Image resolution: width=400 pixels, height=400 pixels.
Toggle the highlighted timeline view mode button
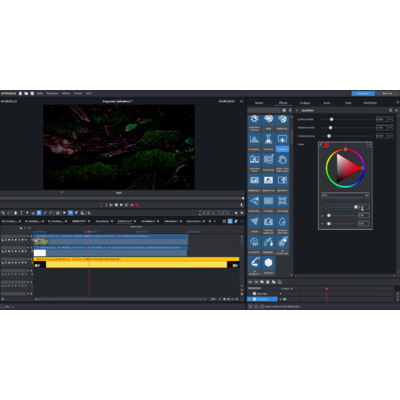point(230,221)
